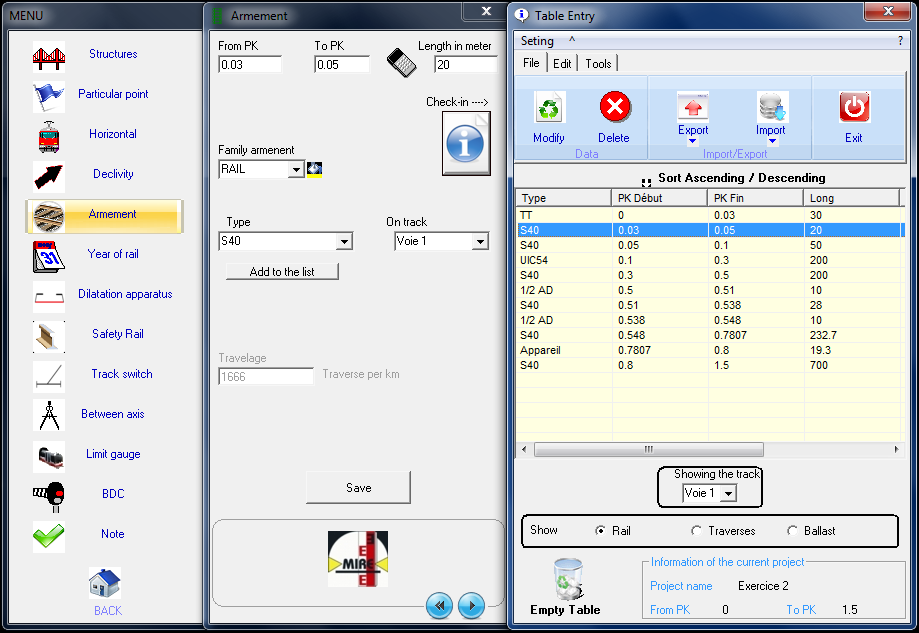919x633 pixels.
Task: Open the Check-in info document icon
Action: [x=466, y=144]
